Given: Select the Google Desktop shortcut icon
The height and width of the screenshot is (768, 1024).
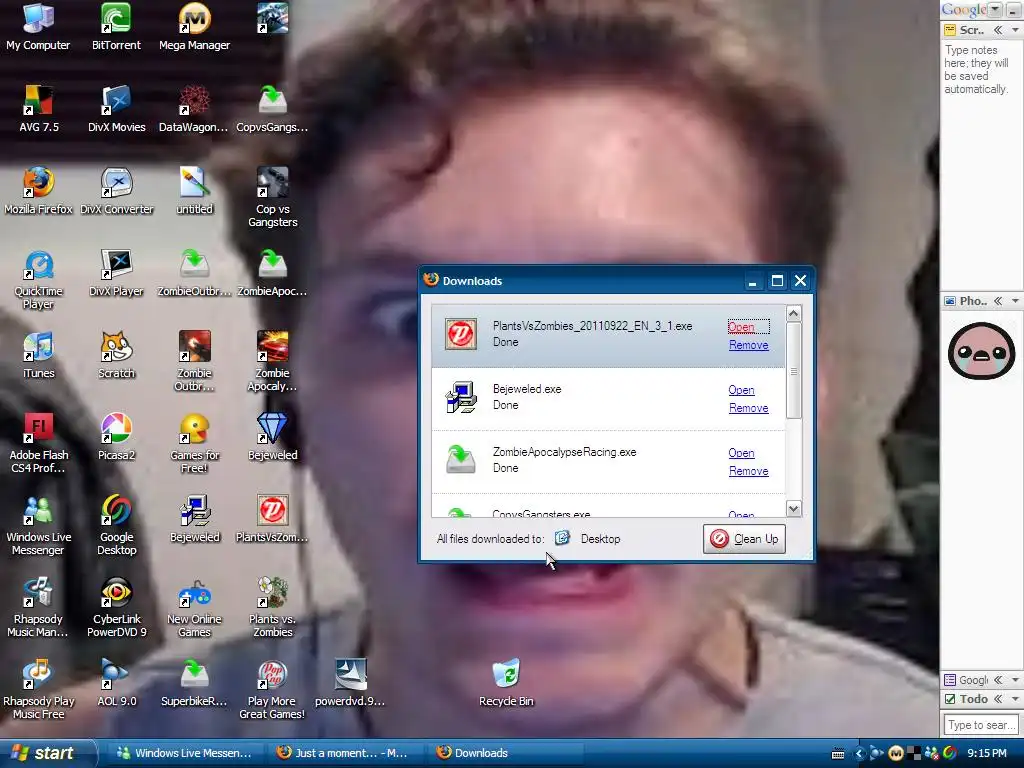Looking at the screenshot, I should tap(117, 526).
